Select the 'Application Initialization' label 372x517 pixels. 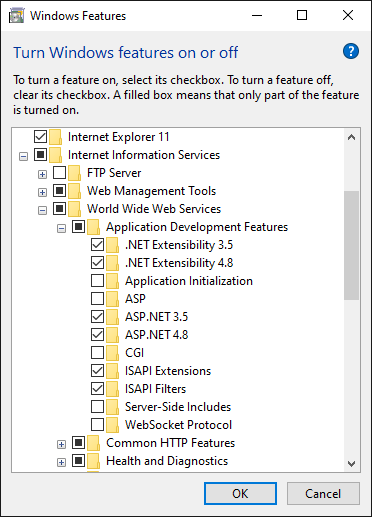coord(189,281)
